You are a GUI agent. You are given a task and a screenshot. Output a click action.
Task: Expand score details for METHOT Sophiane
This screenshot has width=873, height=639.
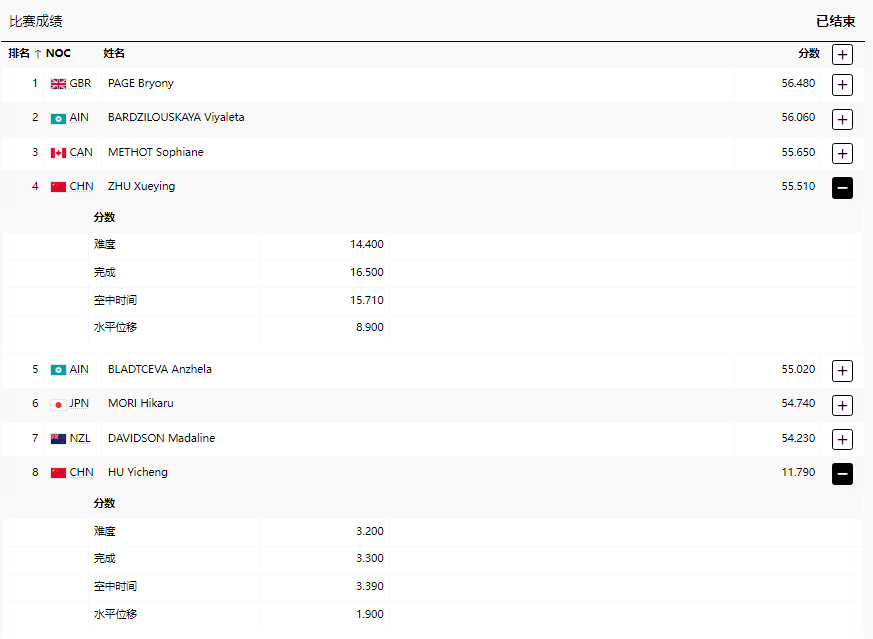click(x=842, y=154)
